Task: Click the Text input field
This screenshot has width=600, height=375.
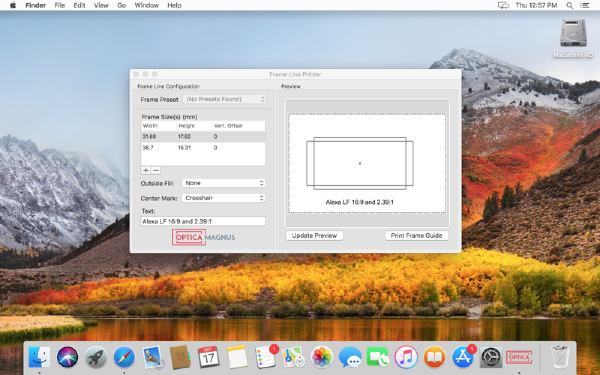Action: 203,221
